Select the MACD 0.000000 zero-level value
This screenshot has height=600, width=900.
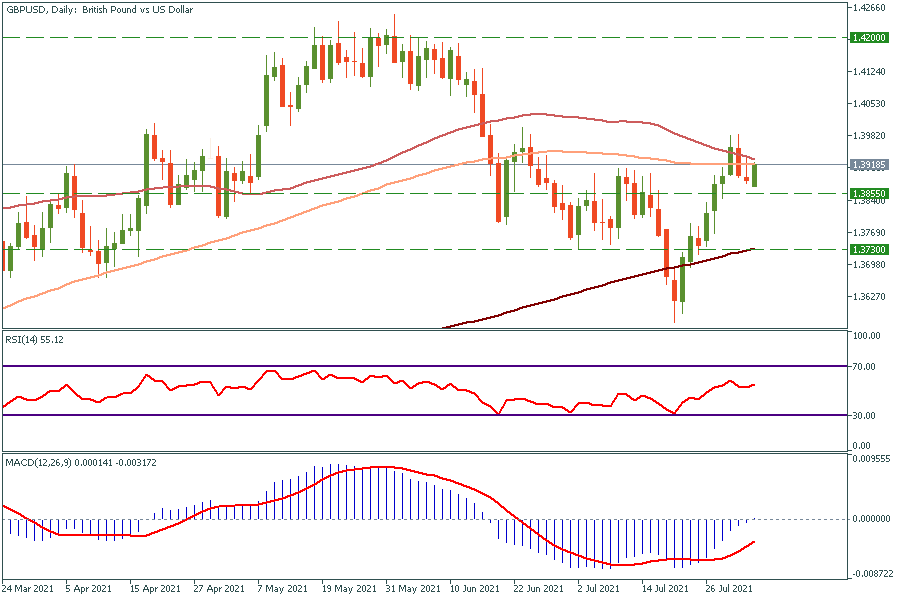pos(867,519)
